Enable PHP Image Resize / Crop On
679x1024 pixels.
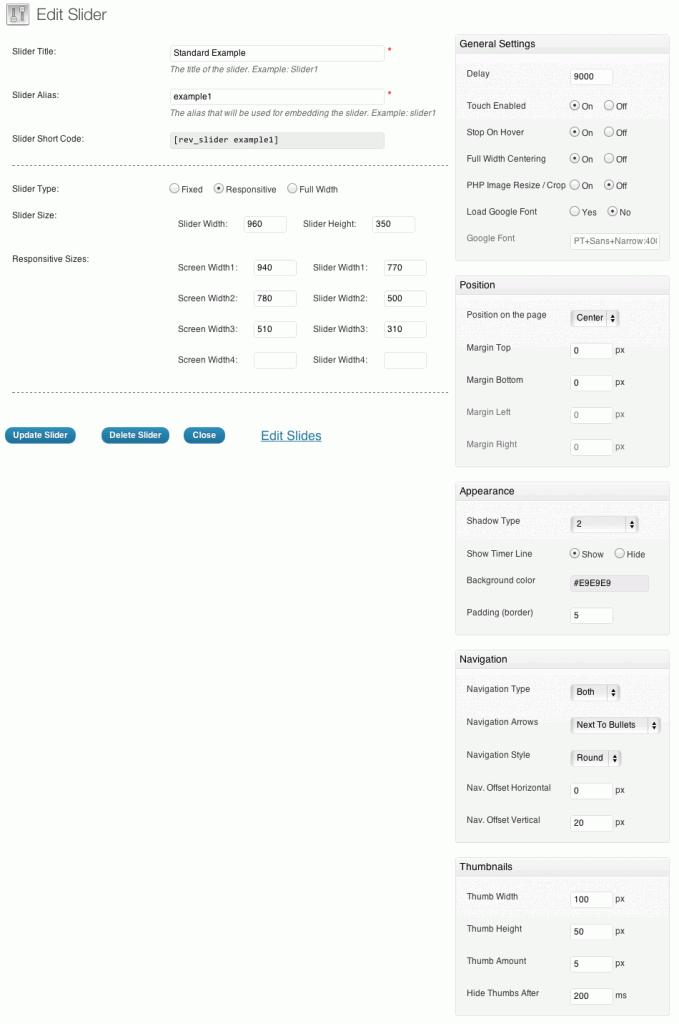click(575, 185)
